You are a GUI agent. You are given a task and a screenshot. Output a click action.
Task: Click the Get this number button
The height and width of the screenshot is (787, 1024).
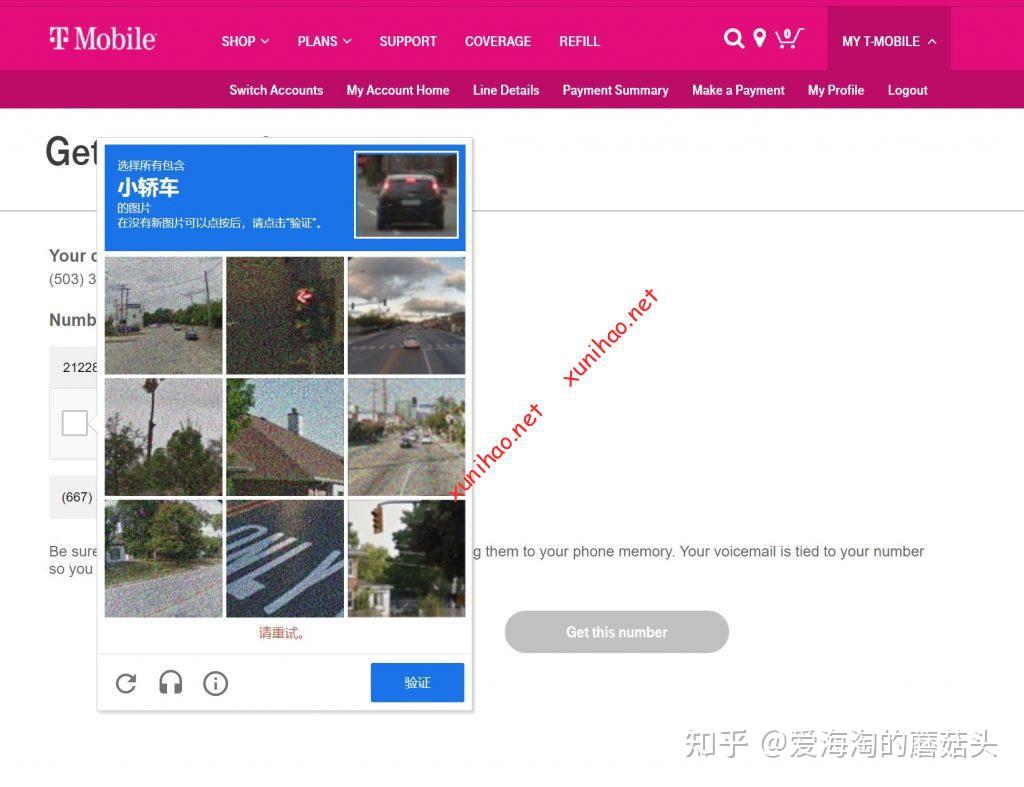pyautogui.click(x=617, y=632)
